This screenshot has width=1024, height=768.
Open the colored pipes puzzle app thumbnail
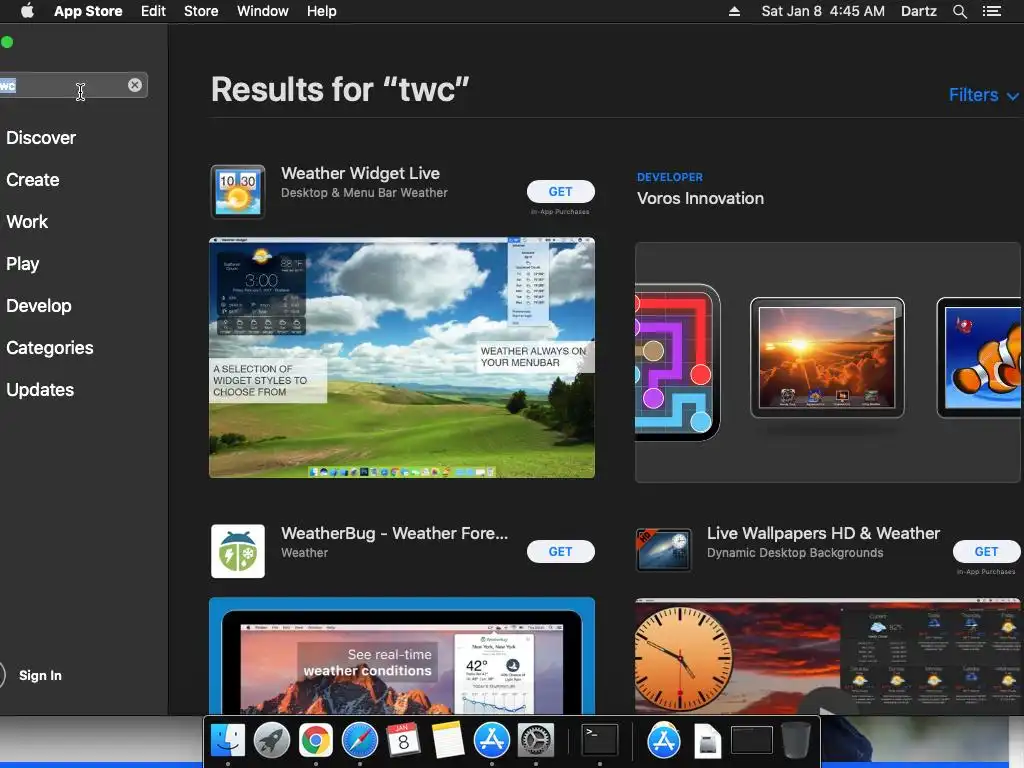click(677, 362)
